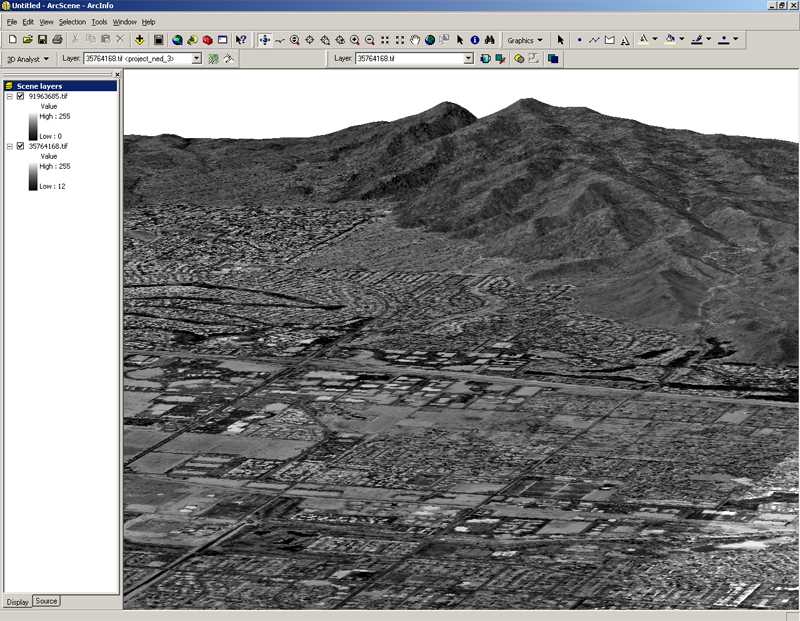Collapse the 91963685.tif layer legend
The image size is (800, 621).
(x=10, y=96)
